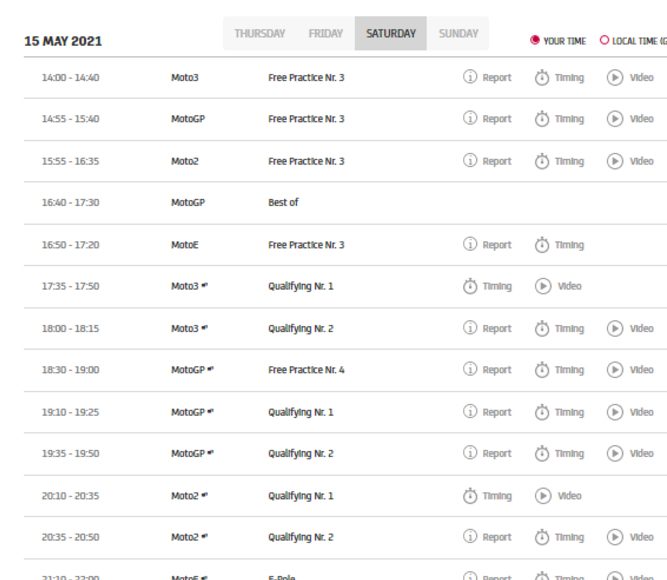Open Timing for MotoE Free Practice 3
Viewport: 667px width, 580px height.
559,245
